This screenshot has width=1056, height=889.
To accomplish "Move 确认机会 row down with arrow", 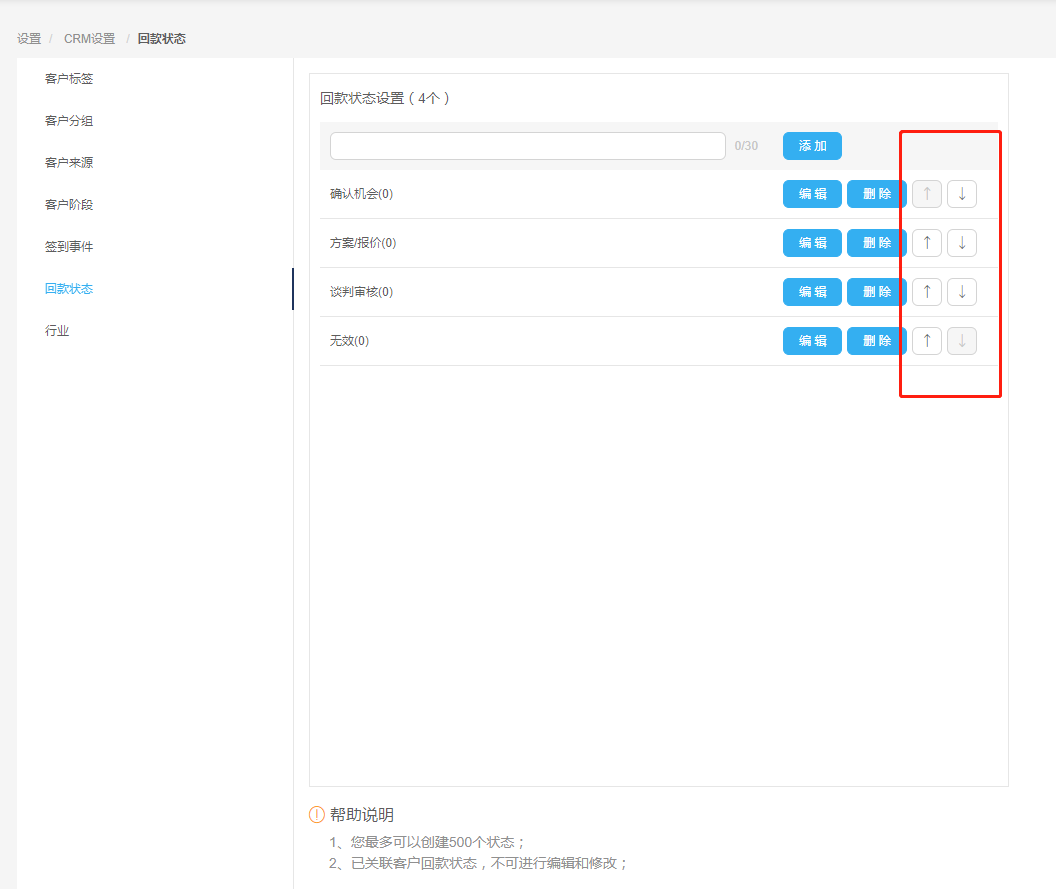I will (961, 194).
